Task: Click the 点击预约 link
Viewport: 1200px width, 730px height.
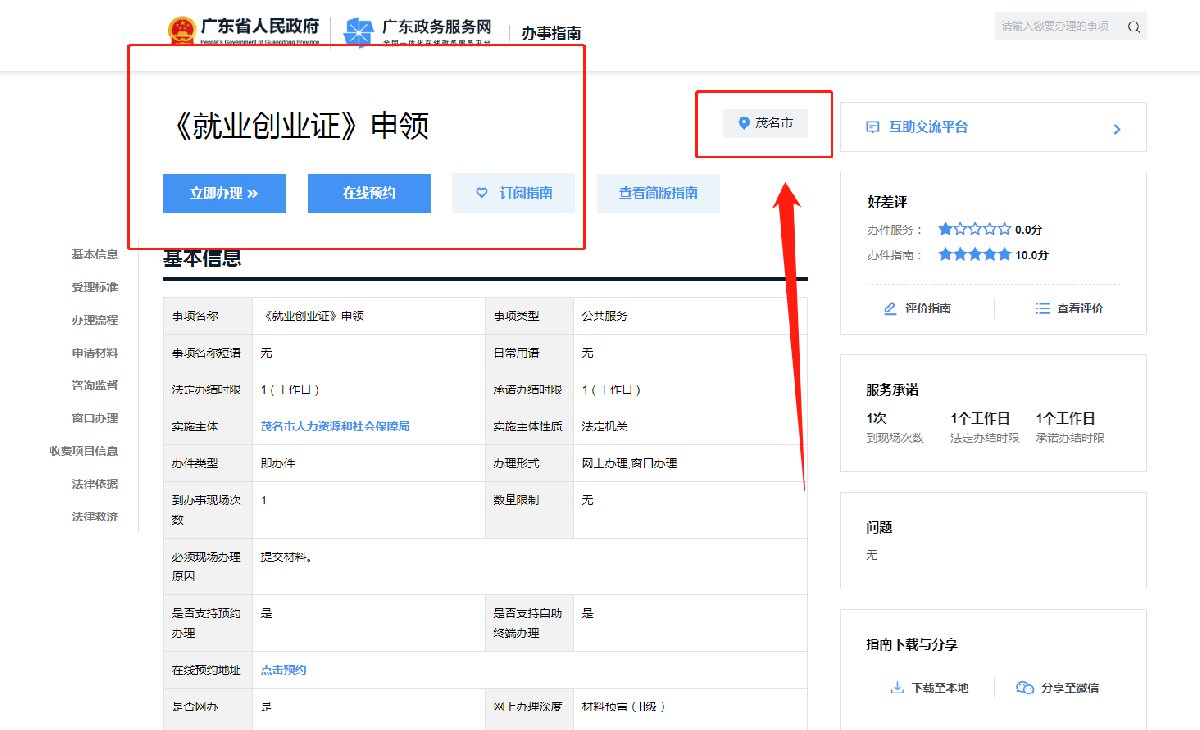Action: (x=283, y=670)
